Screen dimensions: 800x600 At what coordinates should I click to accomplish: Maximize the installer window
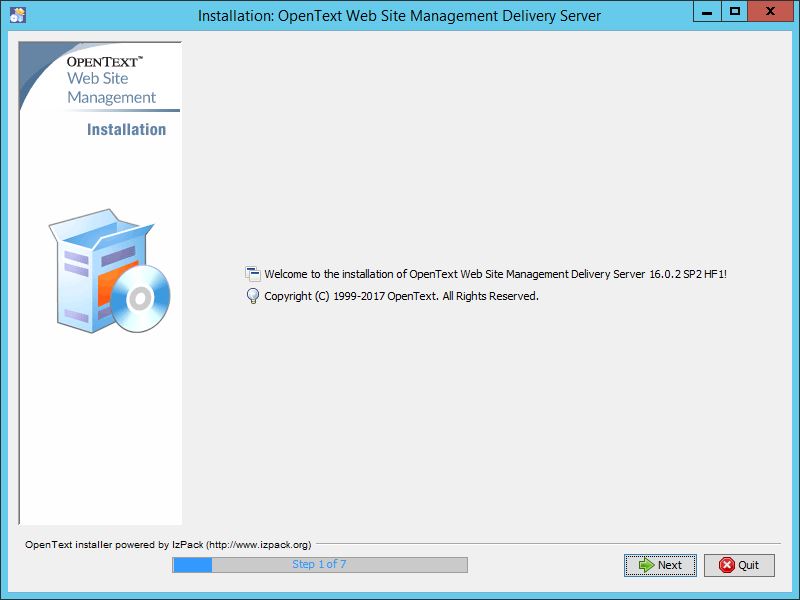coord(735,11)
